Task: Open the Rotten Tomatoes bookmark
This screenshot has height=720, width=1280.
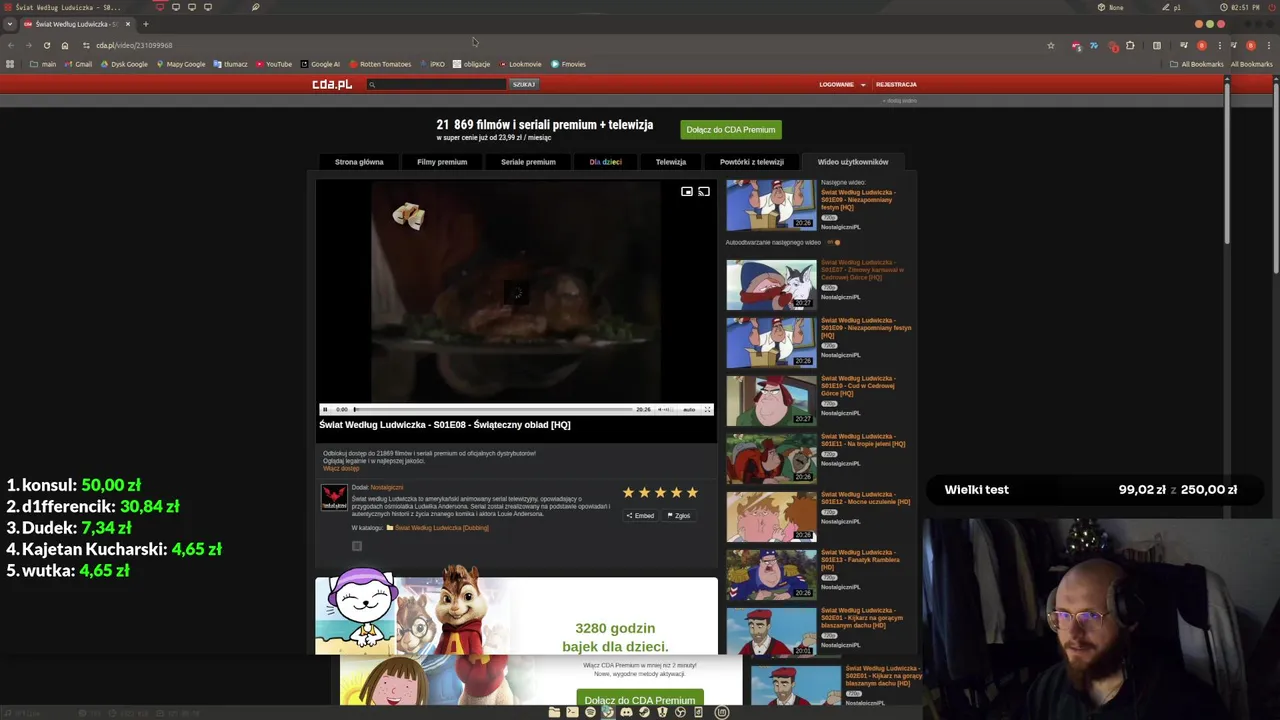Action: point(380,64)
